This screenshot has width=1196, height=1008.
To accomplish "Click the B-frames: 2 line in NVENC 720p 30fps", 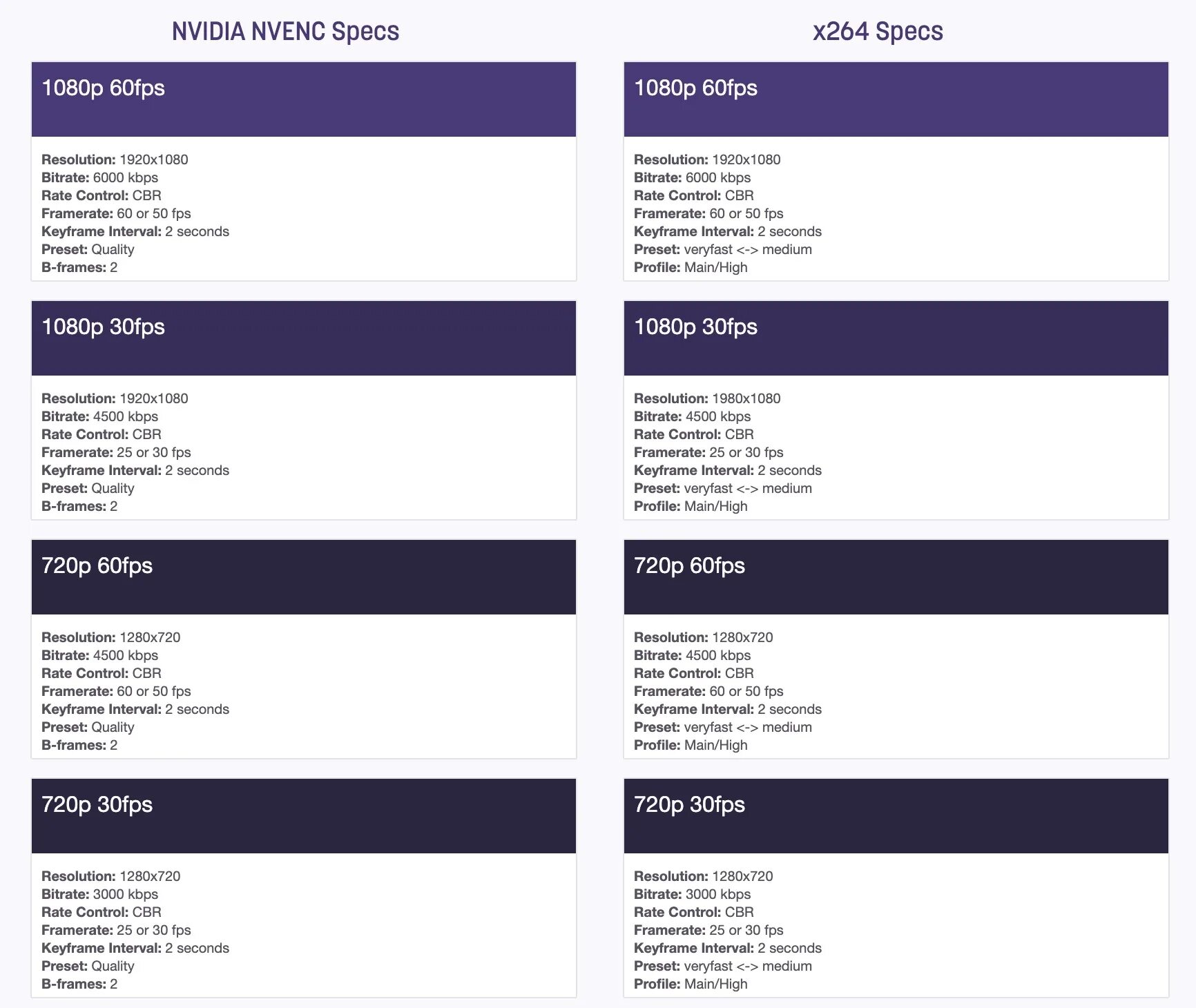I will tap(79, 984).
